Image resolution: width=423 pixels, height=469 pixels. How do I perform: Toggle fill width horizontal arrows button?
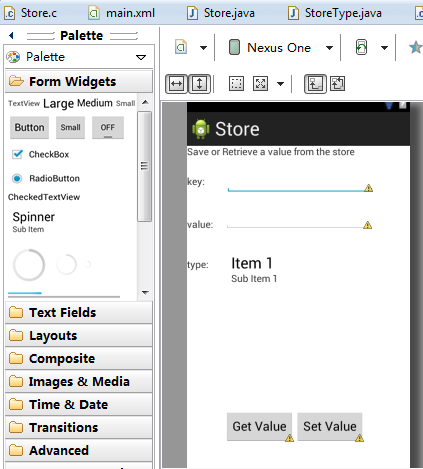tap(176, 84)
